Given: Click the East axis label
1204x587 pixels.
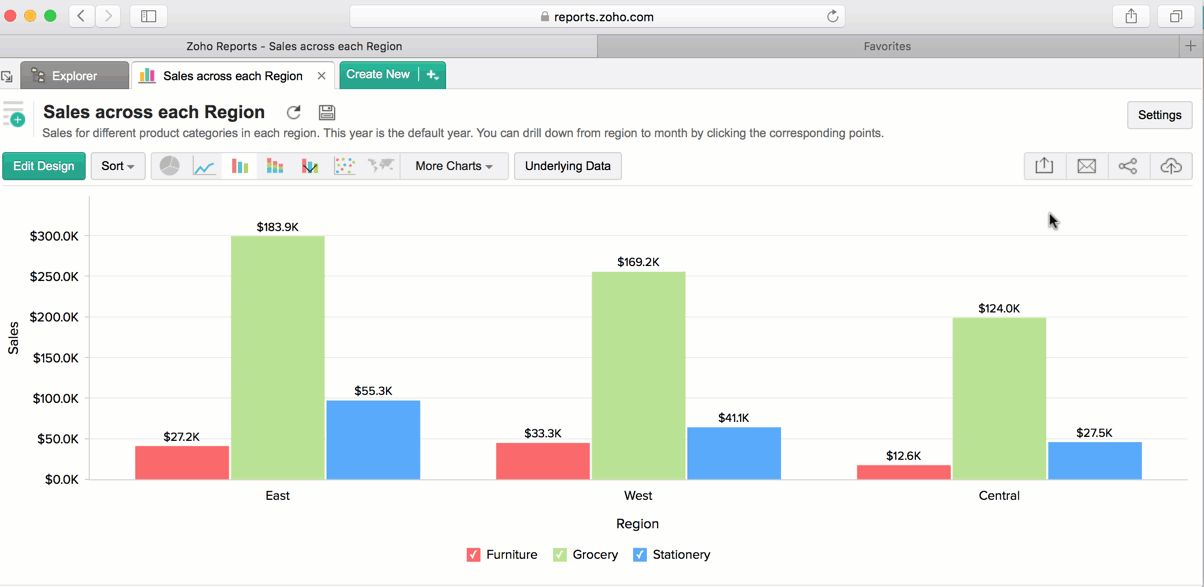Looking at the screenshot, I should point(278,496).
